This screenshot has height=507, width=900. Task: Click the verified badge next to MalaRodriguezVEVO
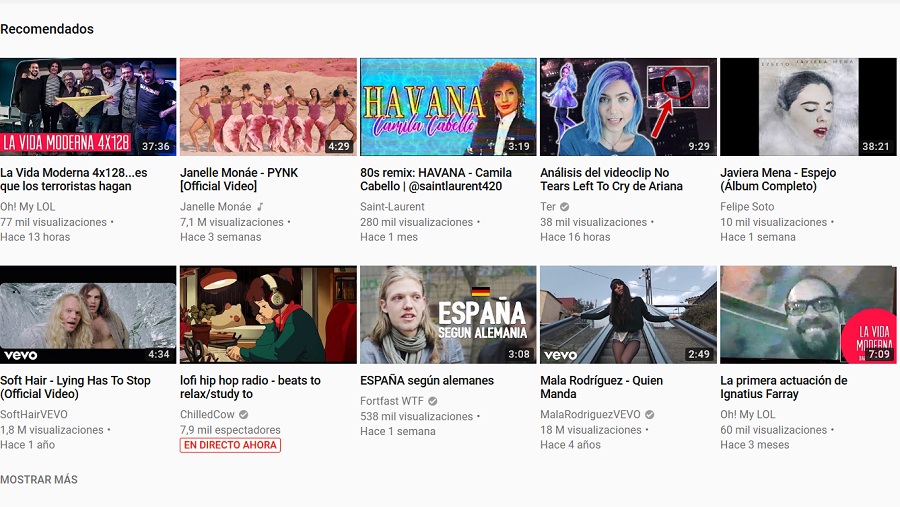[649, 415]
